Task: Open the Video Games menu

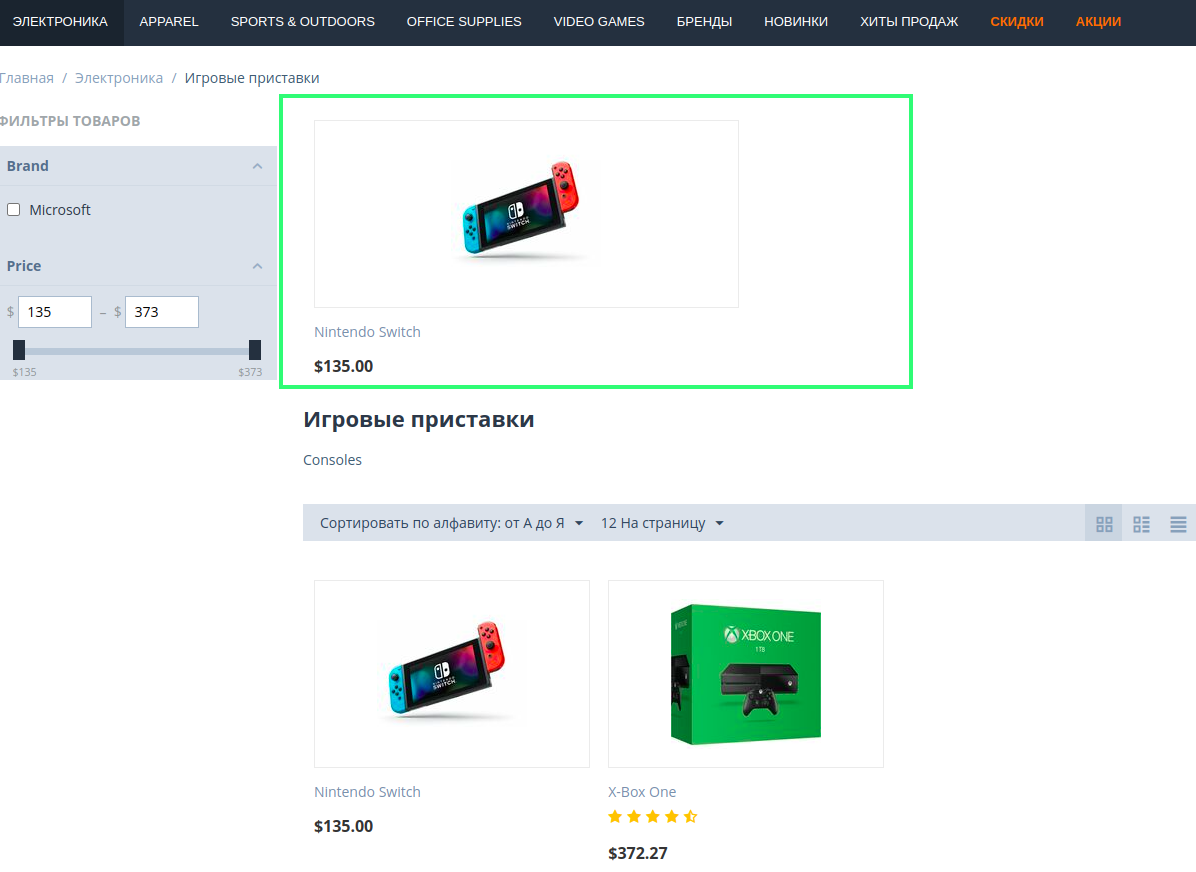Action: (x=599, y=22)
